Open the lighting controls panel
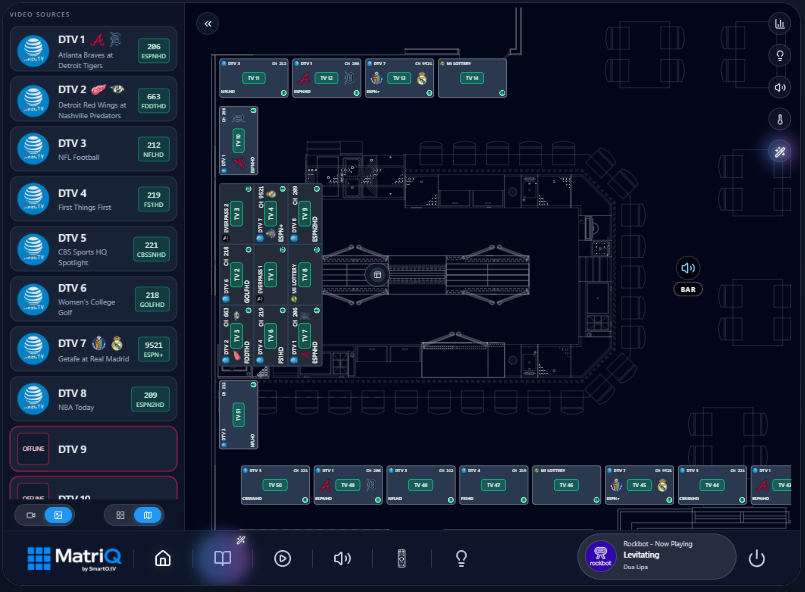This screenshot has height=592, width=805. pos(779,55)
